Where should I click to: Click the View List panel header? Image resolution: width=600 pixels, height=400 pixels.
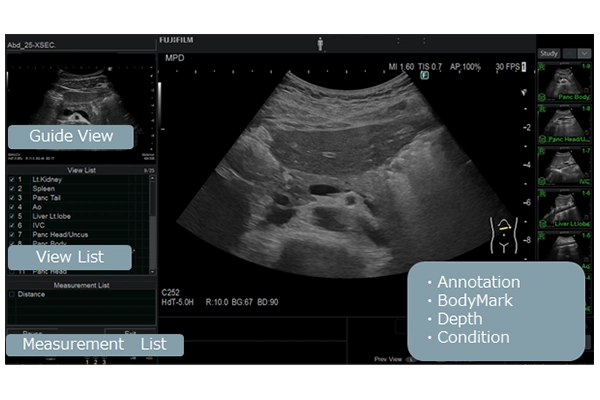click(x=81, y=170)
